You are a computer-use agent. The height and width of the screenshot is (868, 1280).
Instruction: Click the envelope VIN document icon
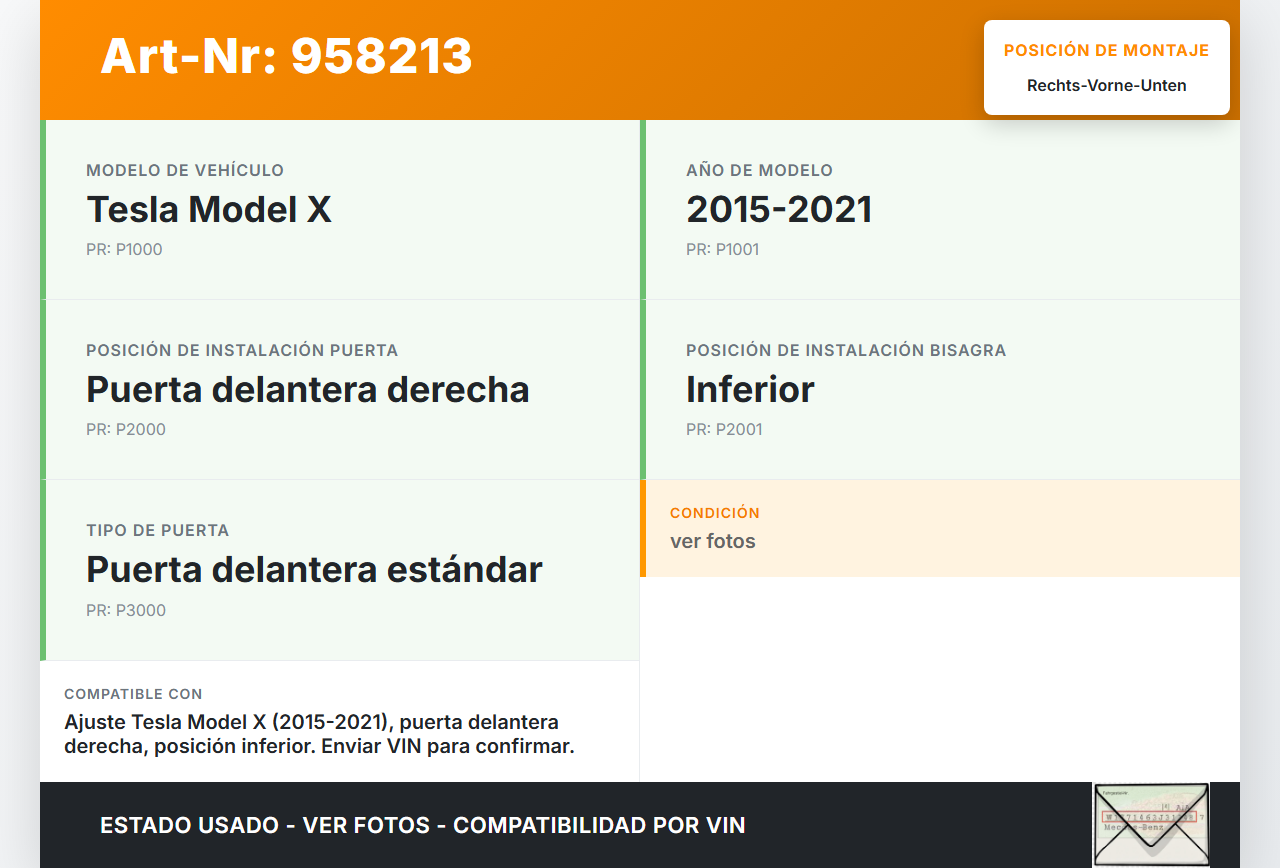tap(1151, 824)
